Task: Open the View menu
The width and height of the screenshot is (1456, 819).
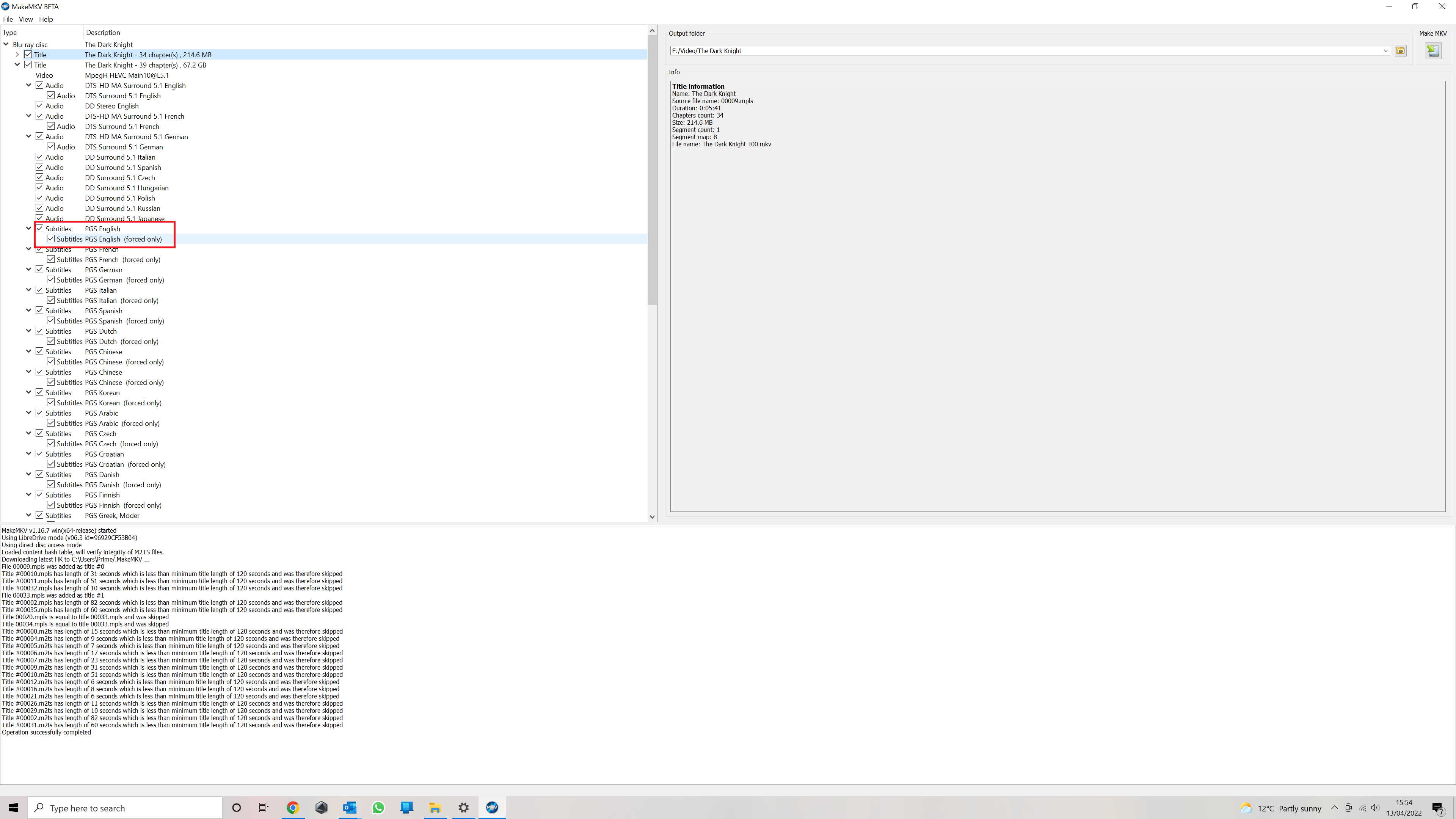Action: point(26,19)
